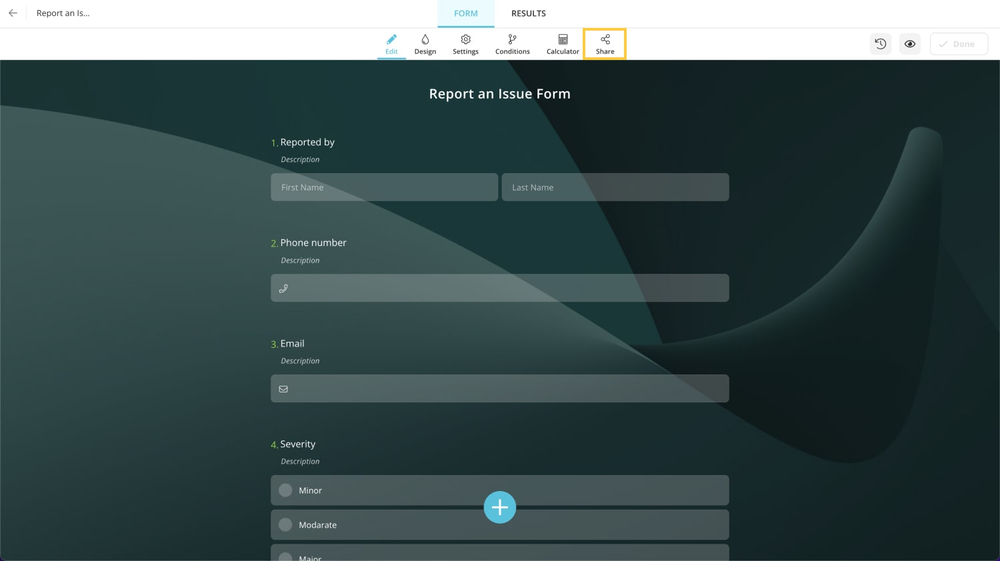1000x561 pixels.
Task: Click the Report an Issue Form title
Action: (x=500, y=94)
